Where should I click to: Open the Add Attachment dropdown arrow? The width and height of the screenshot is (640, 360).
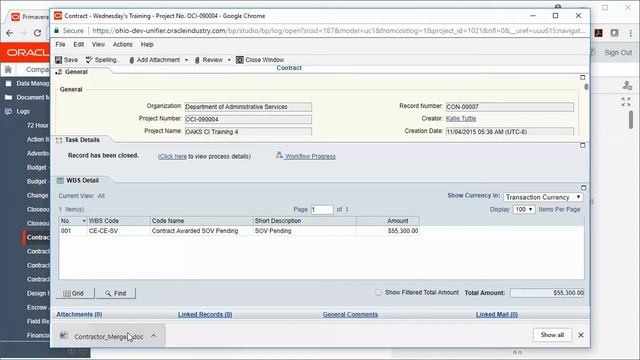pyautogui.click(x=187, y=60)
